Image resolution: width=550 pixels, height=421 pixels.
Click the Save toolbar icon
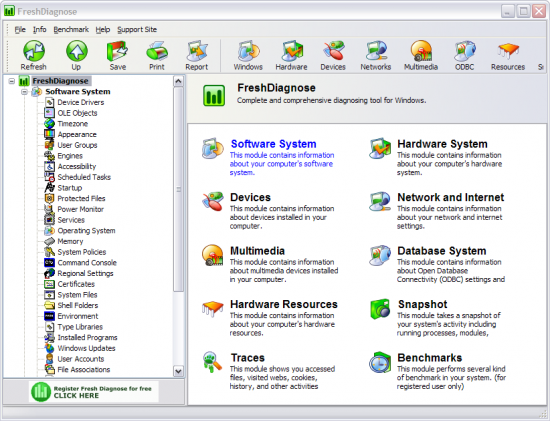[117, 51]
